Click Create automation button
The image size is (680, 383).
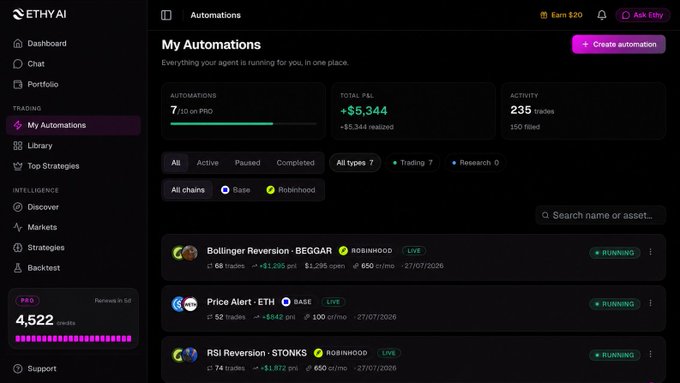click(x=619, y=44)
